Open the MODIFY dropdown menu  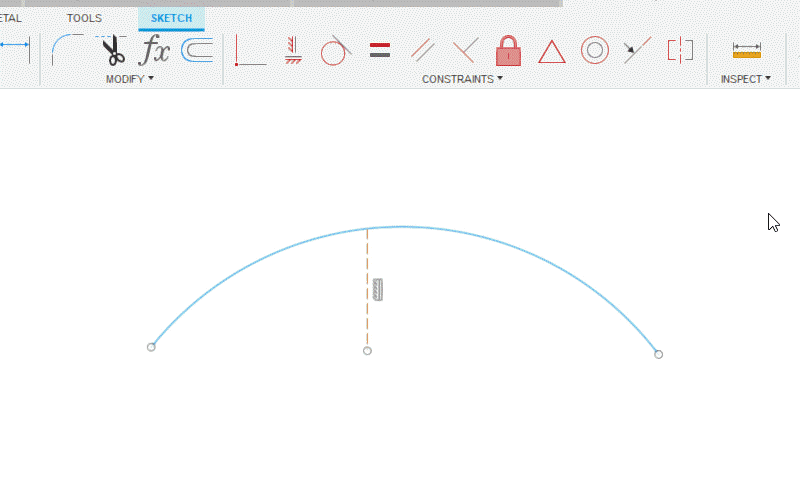point(130,79)
